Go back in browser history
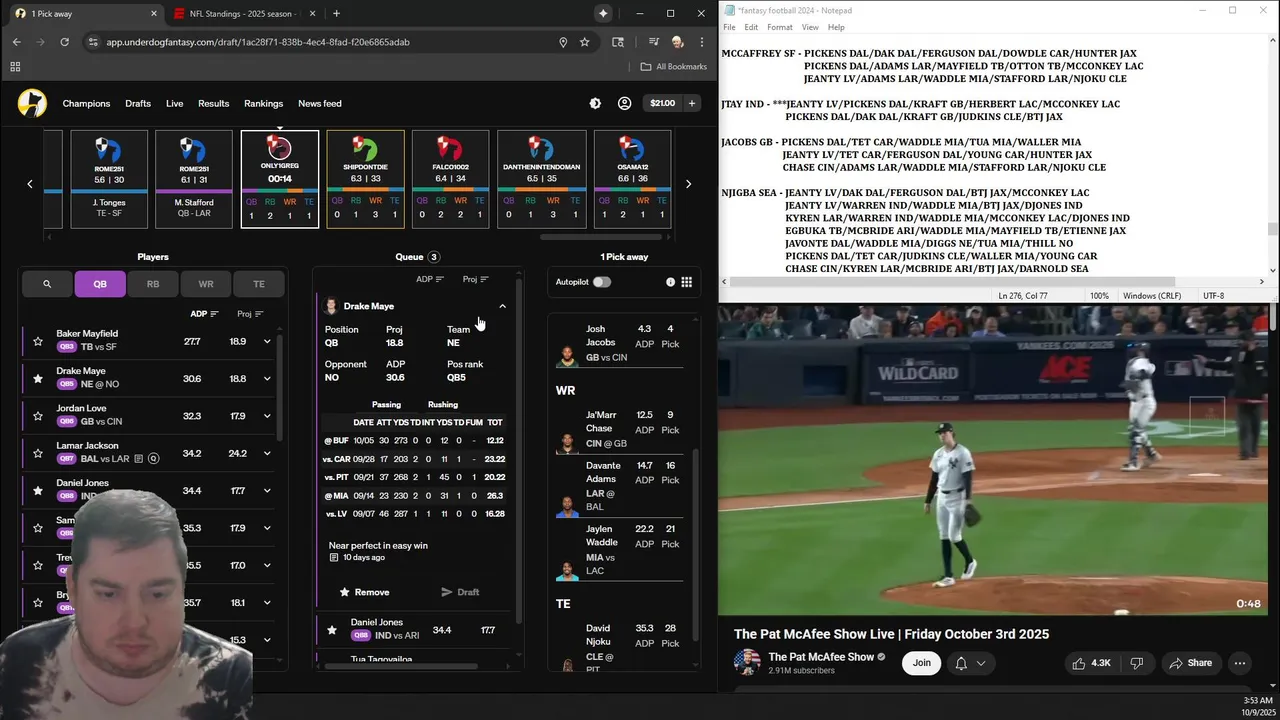The height and width of the screenshot is (720, 1280). pos(16,42)
